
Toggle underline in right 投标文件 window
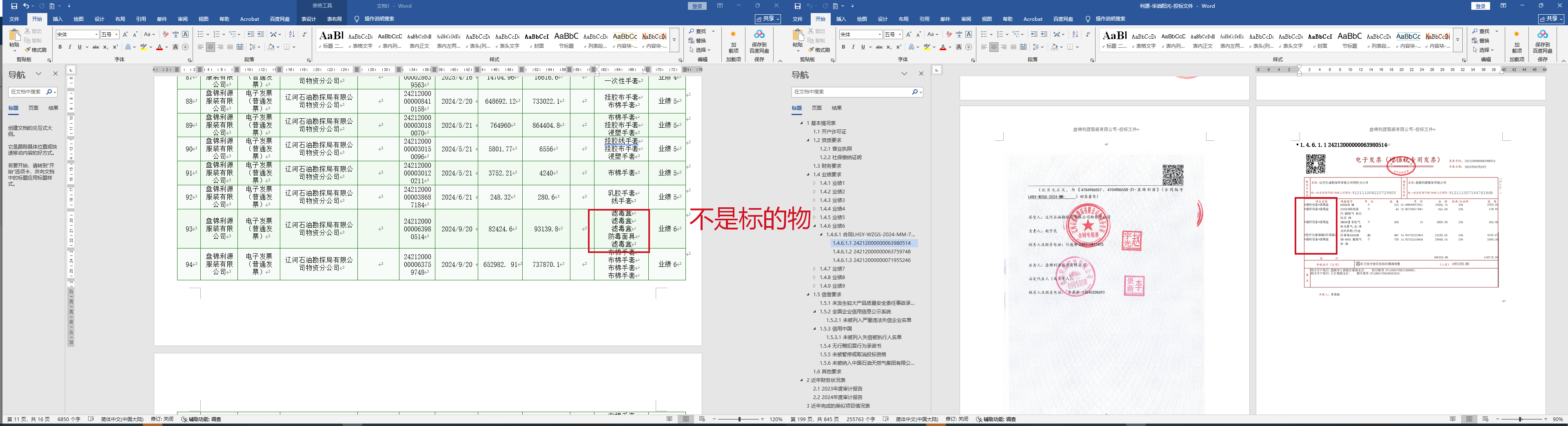point(863,47)
